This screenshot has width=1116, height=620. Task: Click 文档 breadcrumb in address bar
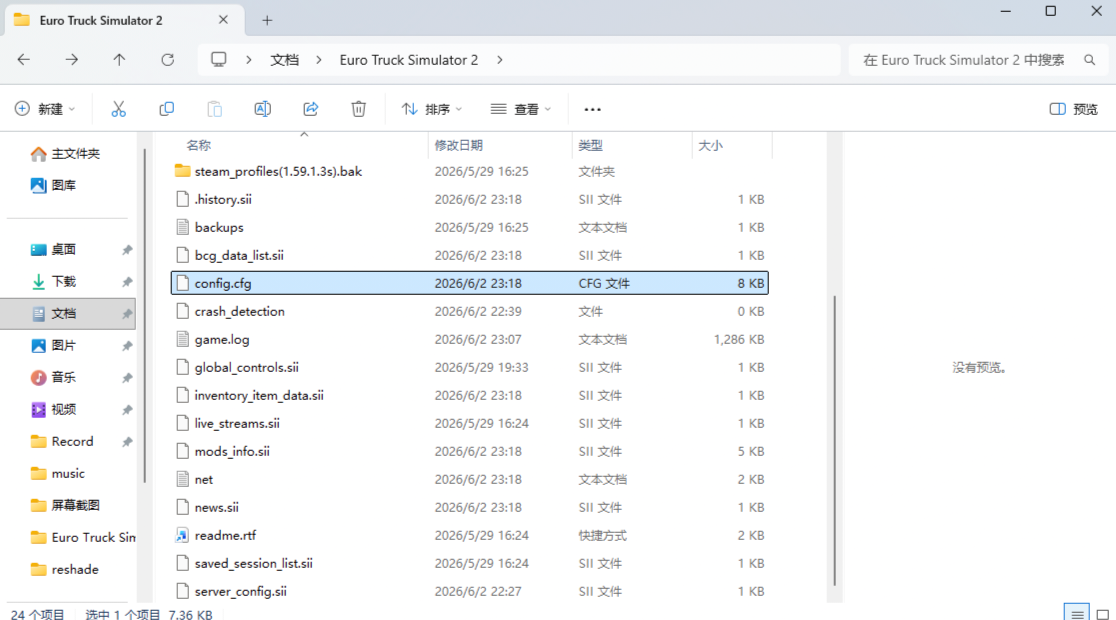[x=285, y=60]
